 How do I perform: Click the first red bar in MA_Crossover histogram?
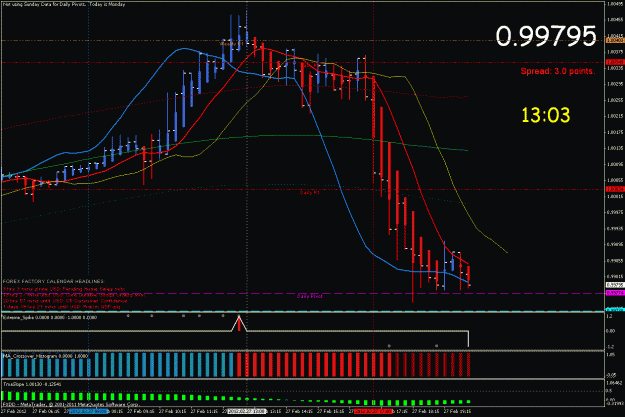[x=239, y=364]
